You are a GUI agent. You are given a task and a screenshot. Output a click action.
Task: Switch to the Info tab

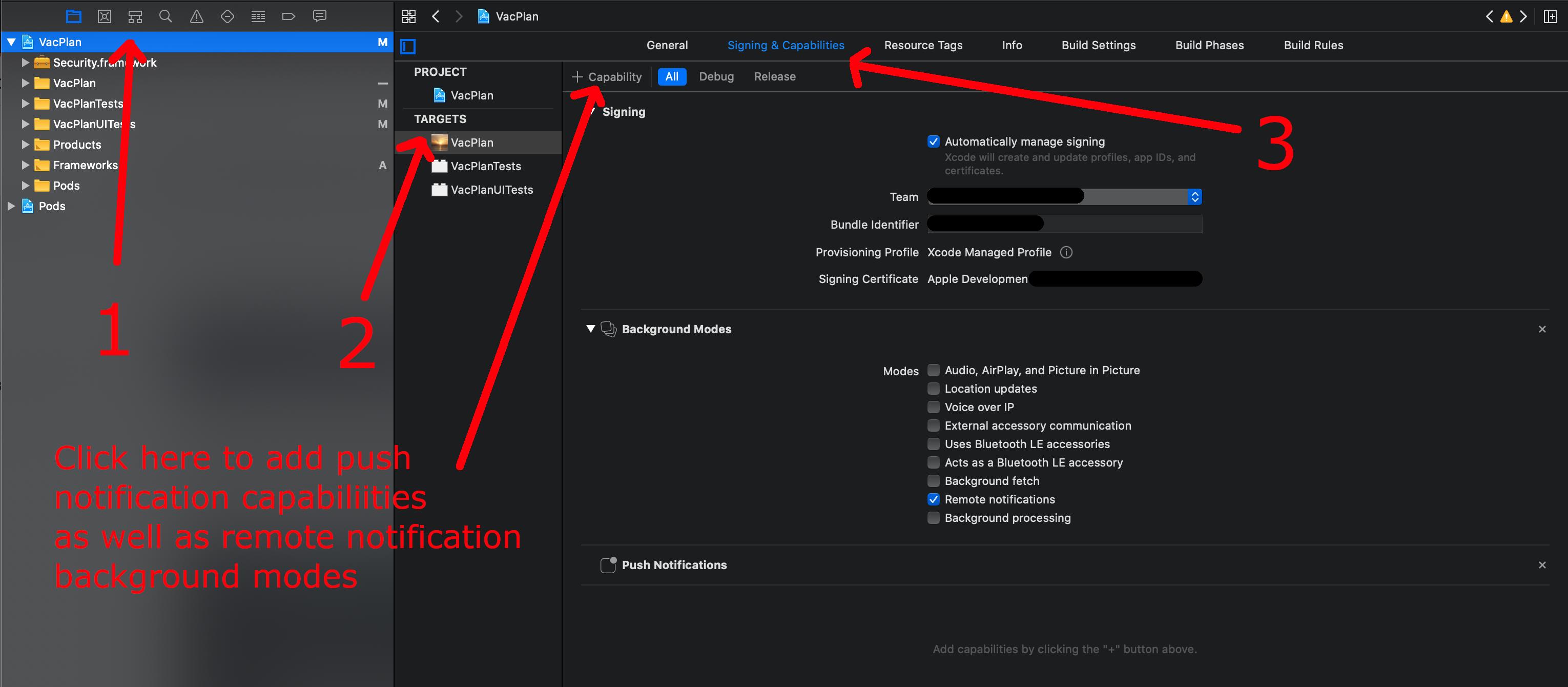point(1012,45)
